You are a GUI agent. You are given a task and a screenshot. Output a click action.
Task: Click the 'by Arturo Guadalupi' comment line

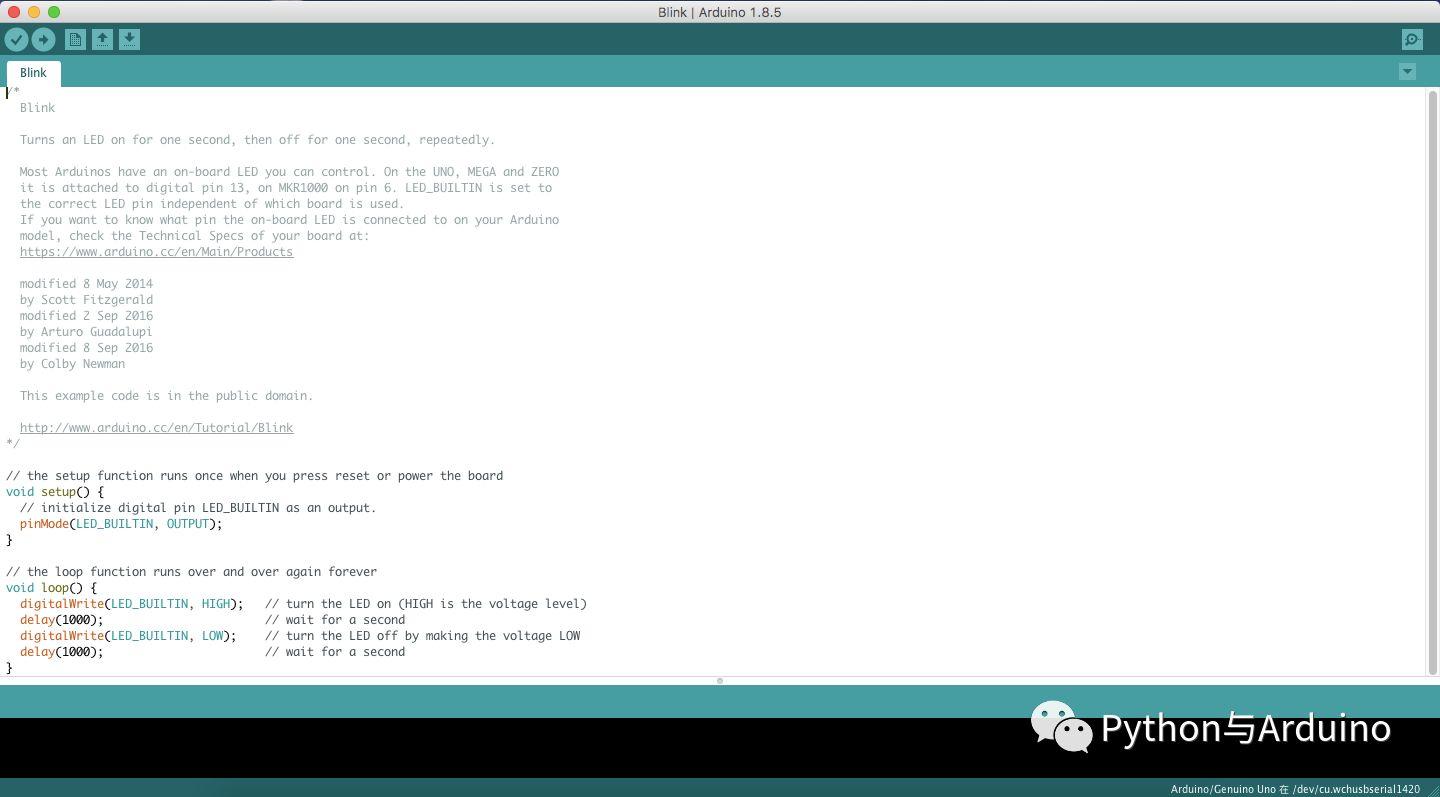click(86, 332)
